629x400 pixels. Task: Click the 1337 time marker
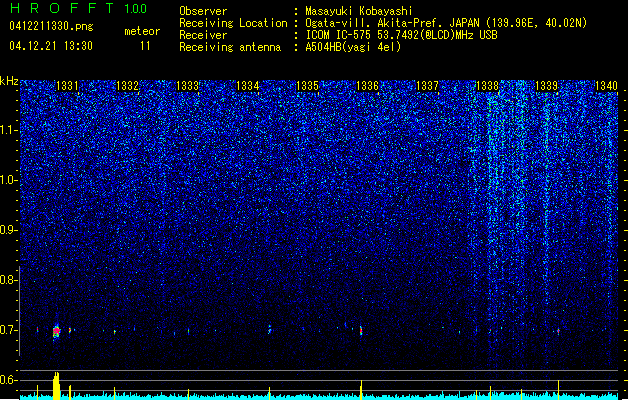(x=428, y=86)
